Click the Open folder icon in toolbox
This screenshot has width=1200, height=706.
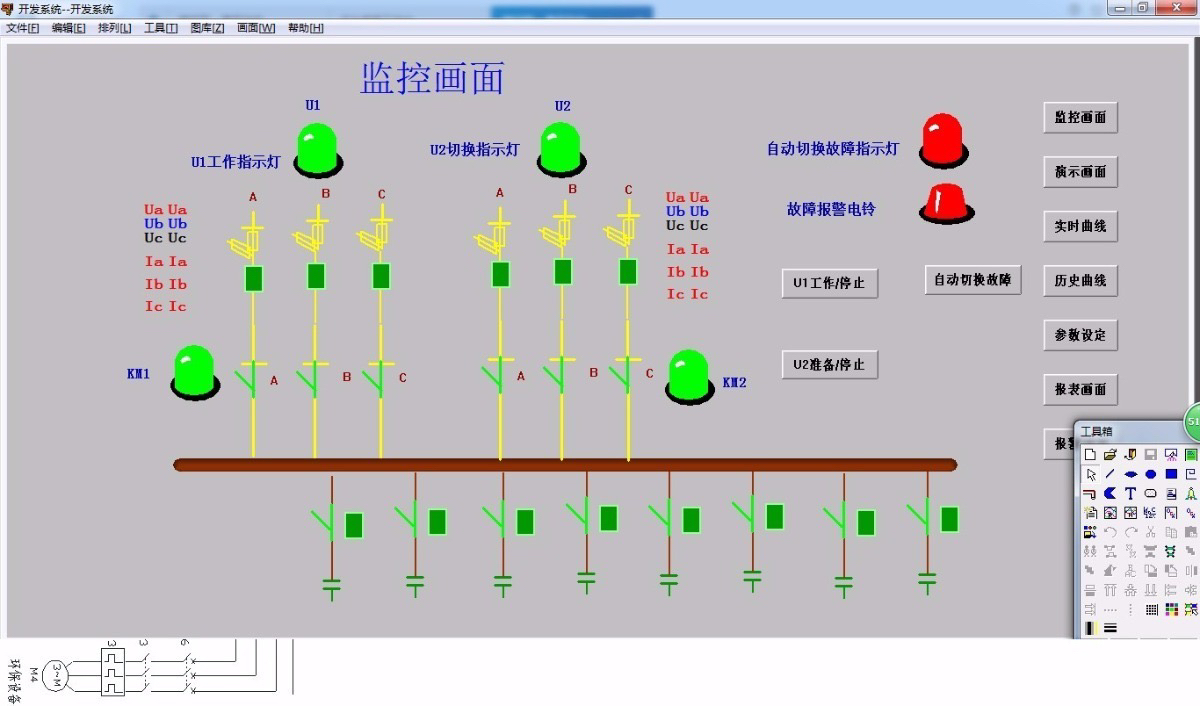tap(1110, 454)
